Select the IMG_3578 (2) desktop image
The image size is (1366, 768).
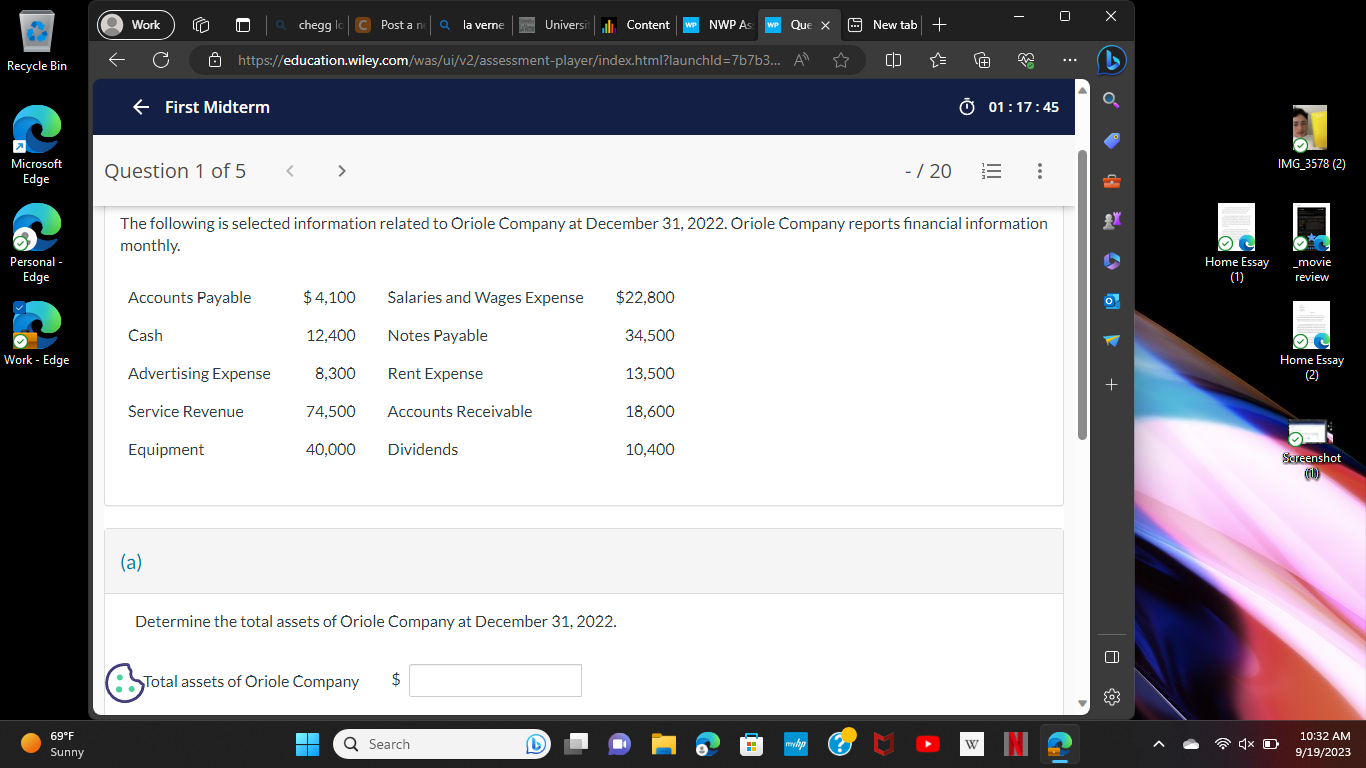tap(1311, 137)
